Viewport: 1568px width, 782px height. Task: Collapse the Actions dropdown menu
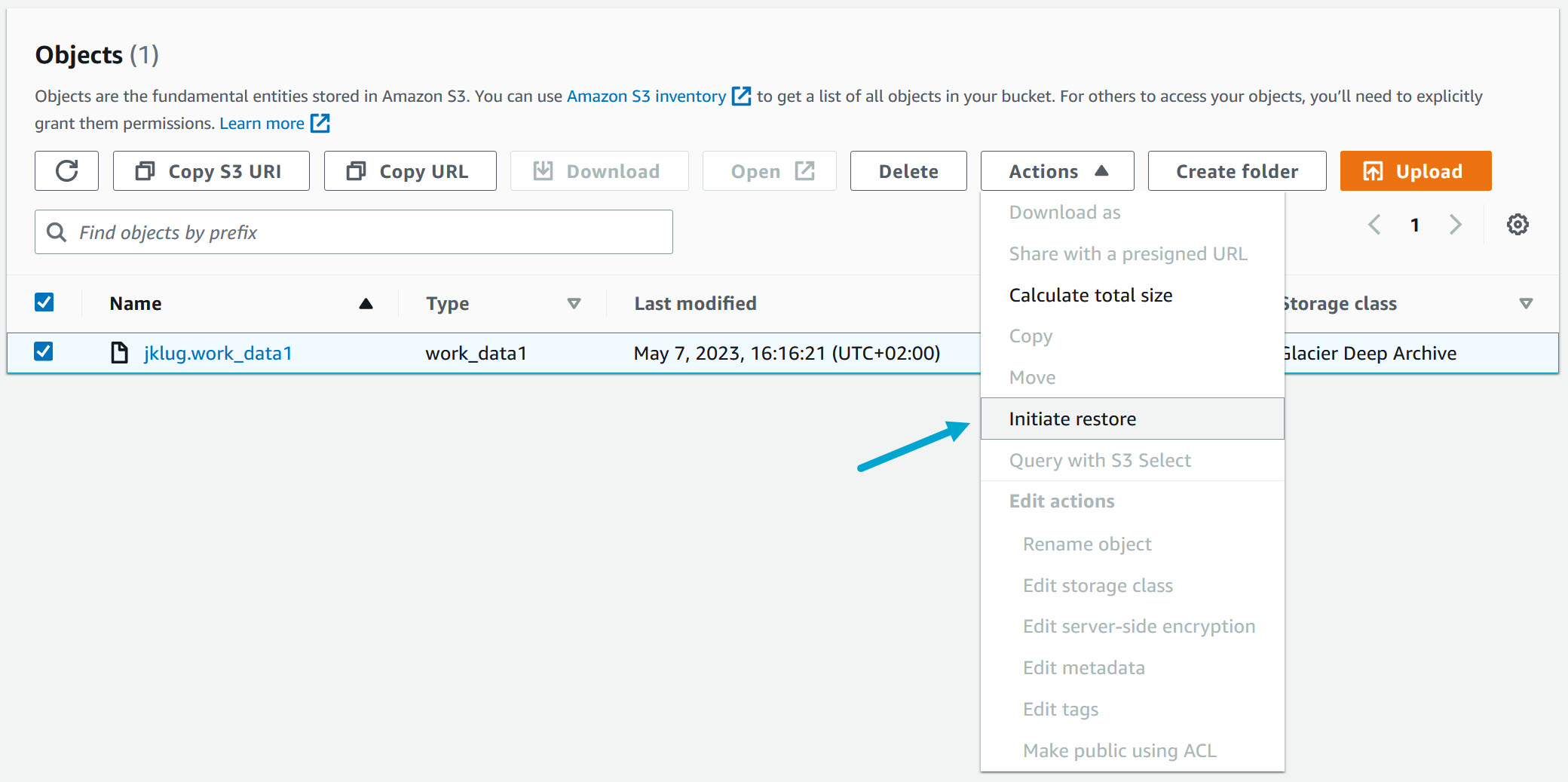pos(1057,171)
